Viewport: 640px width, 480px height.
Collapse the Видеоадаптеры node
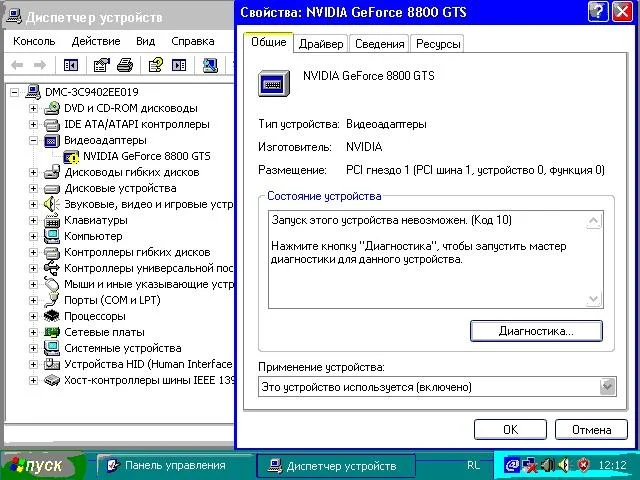(33, 140)
